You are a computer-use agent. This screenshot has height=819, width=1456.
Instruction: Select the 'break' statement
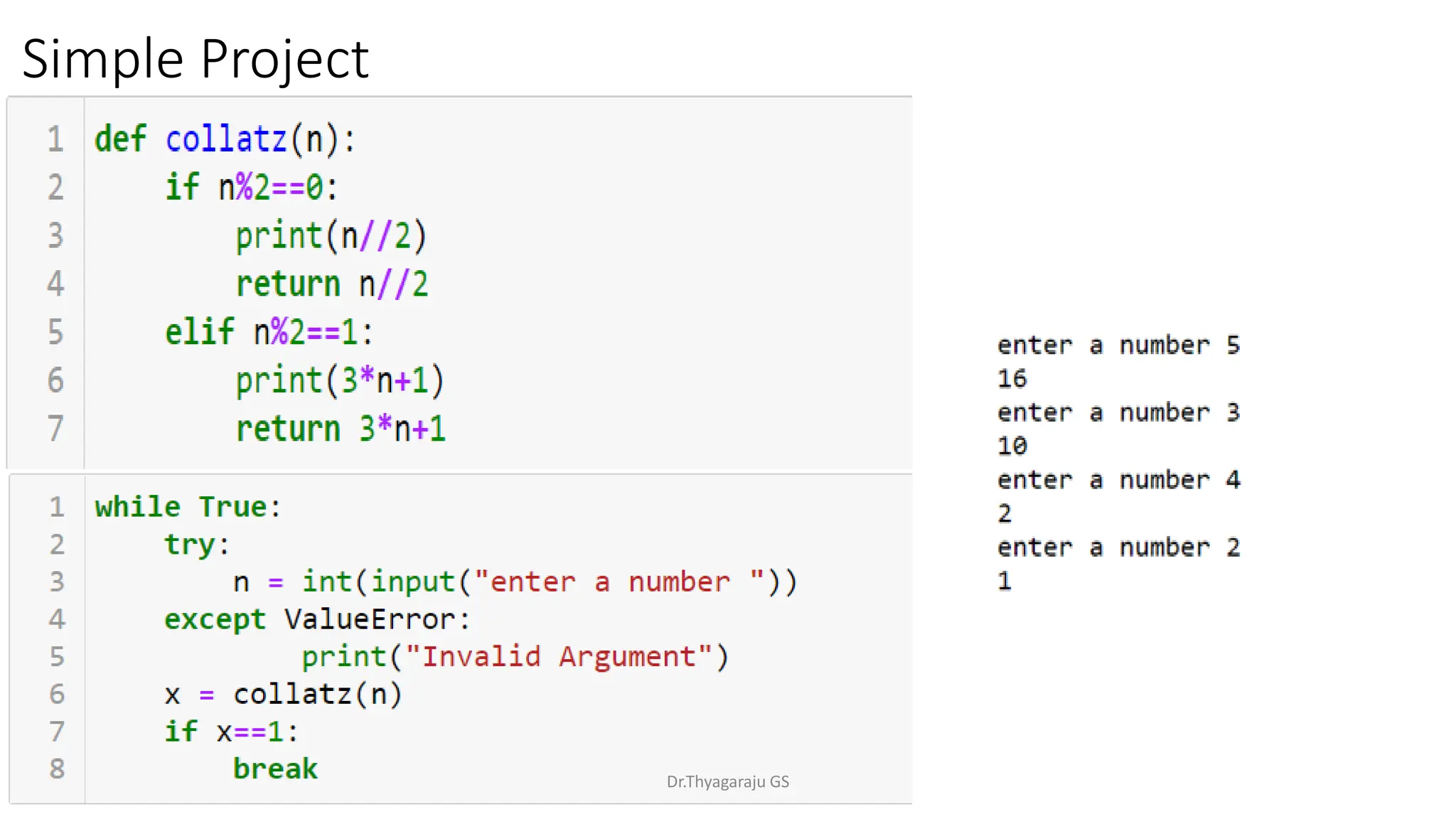point(276,769)
